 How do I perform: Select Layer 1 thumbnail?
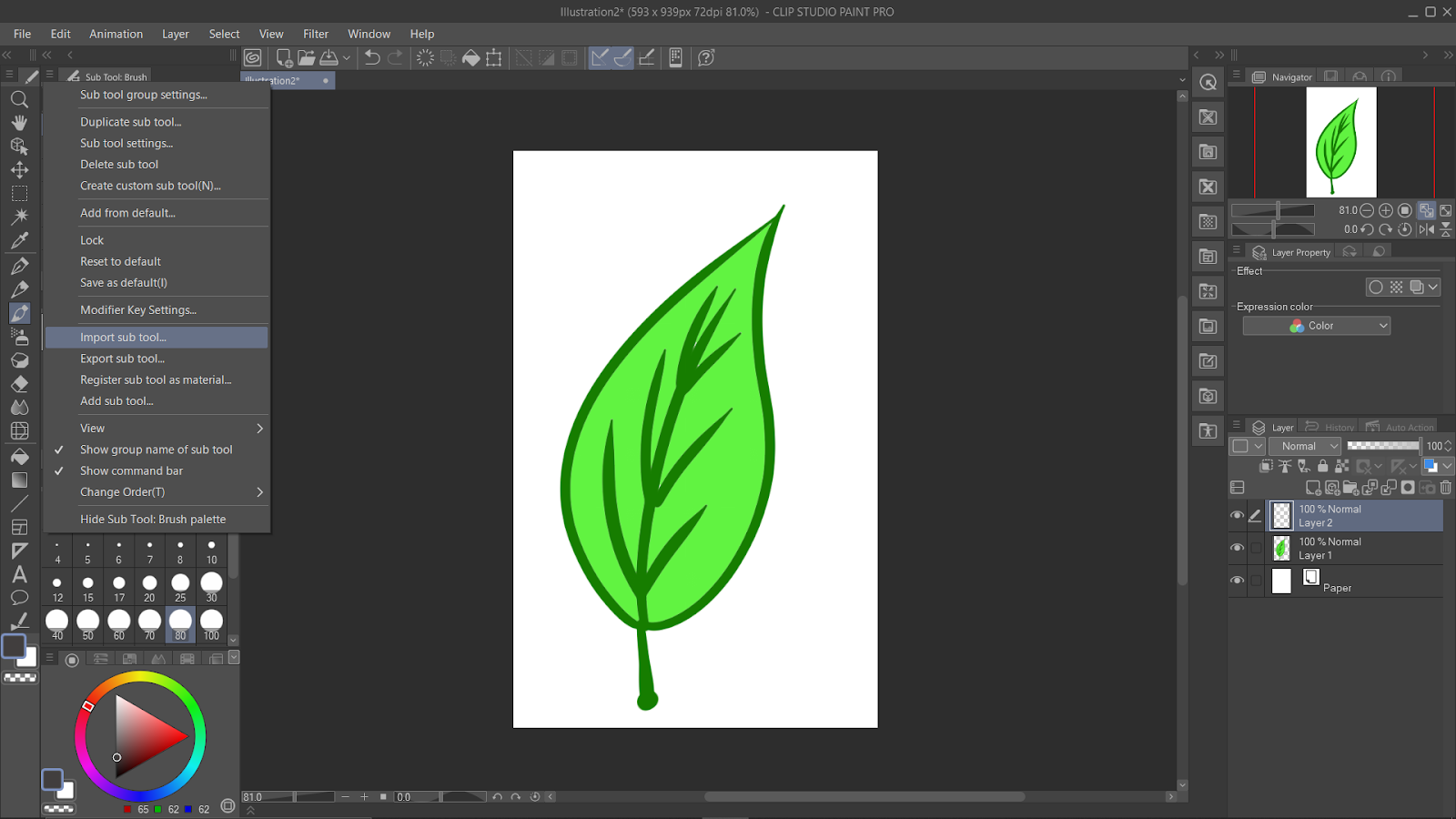tap(1281, 548)
